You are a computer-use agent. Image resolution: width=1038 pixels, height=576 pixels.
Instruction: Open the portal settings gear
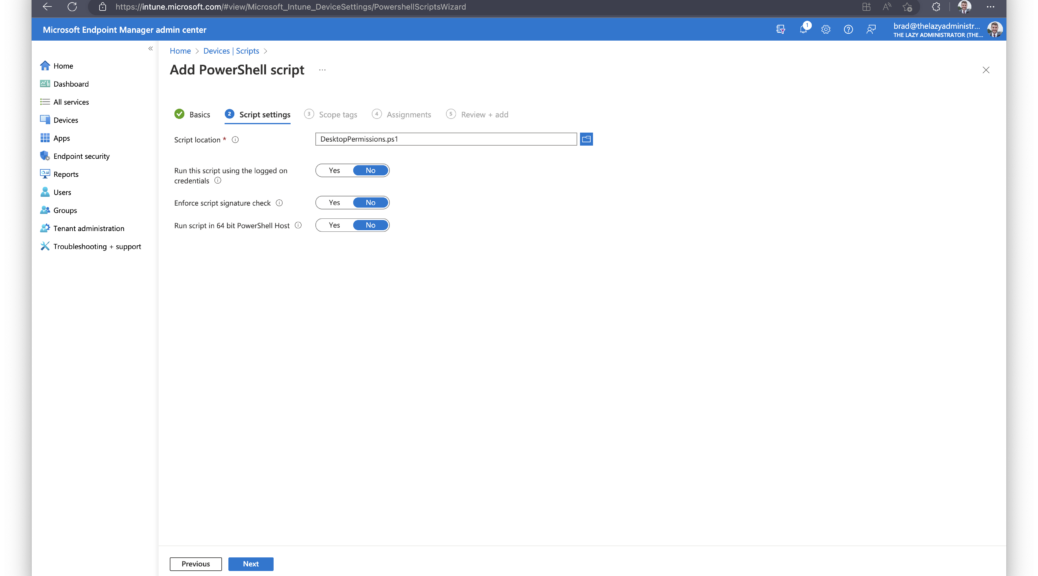coord(826,29)
